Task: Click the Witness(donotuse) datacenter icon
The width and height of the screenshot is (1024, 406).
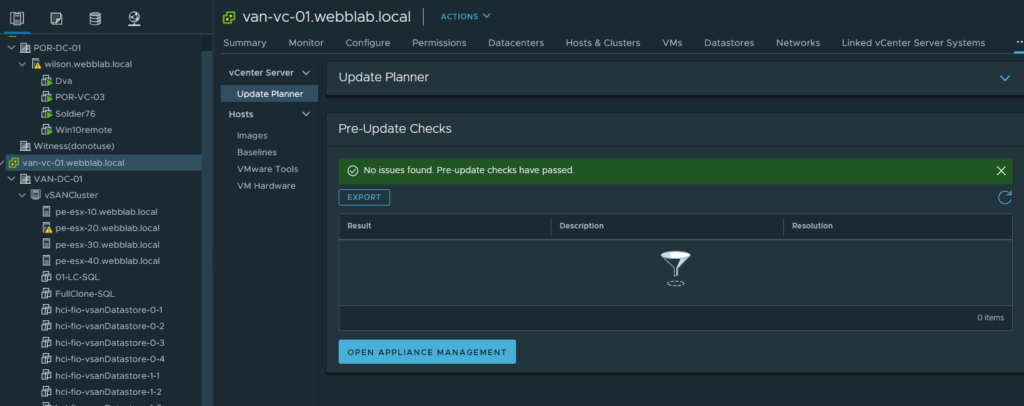Action: point(25,146)
